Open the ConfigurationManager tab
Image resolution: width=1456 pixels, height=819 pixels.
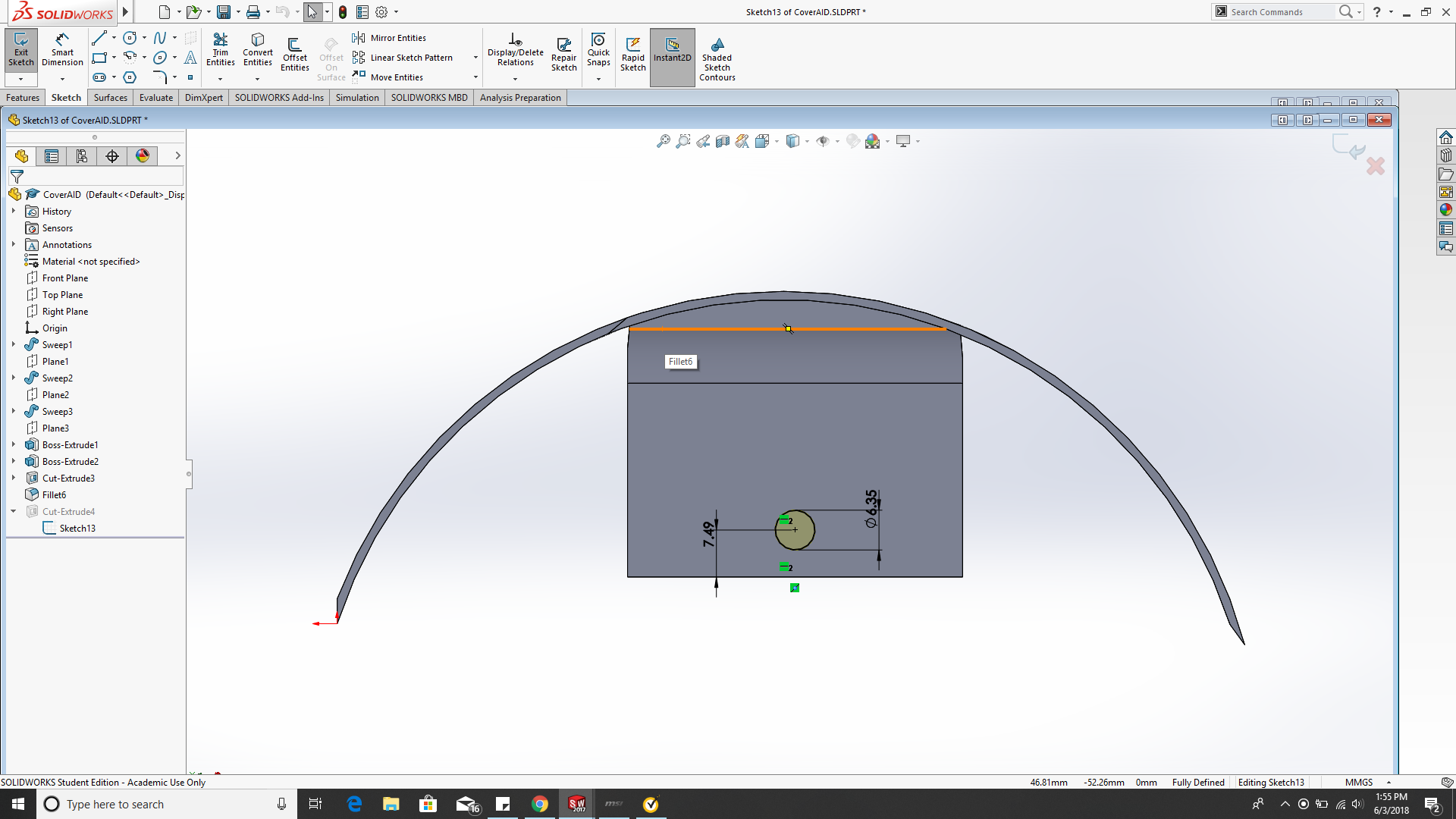click(82, 156)
